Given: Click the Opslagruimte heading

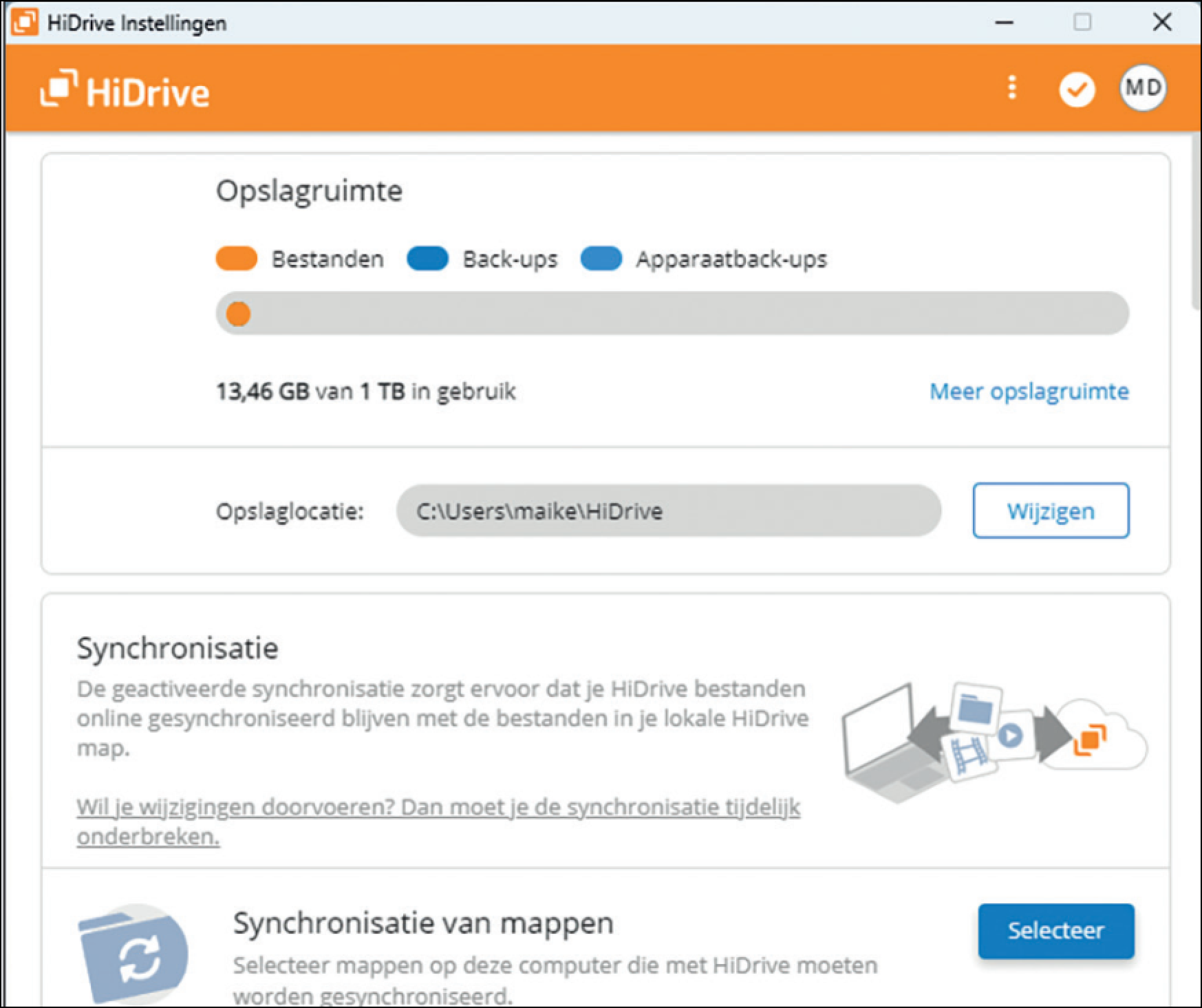Looking at the screenshot, I should (309, 191).
